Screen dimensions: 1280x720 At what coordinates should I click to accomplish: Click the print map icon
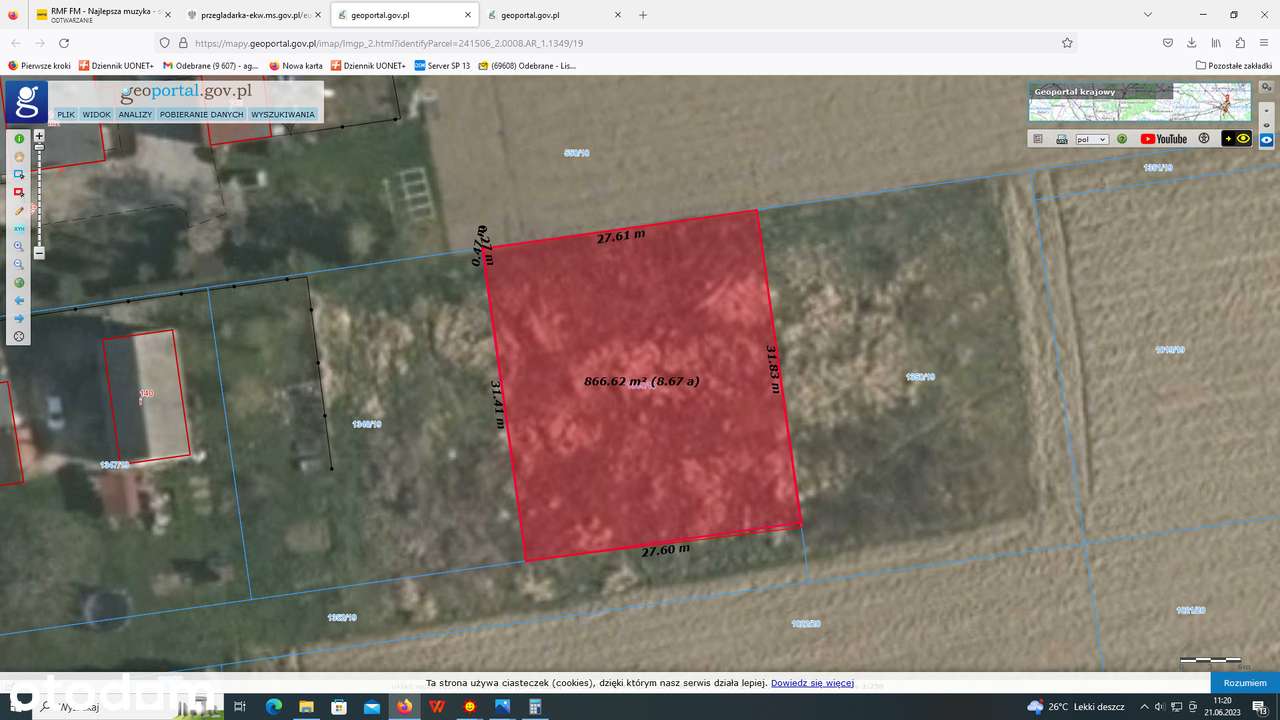1062,139
